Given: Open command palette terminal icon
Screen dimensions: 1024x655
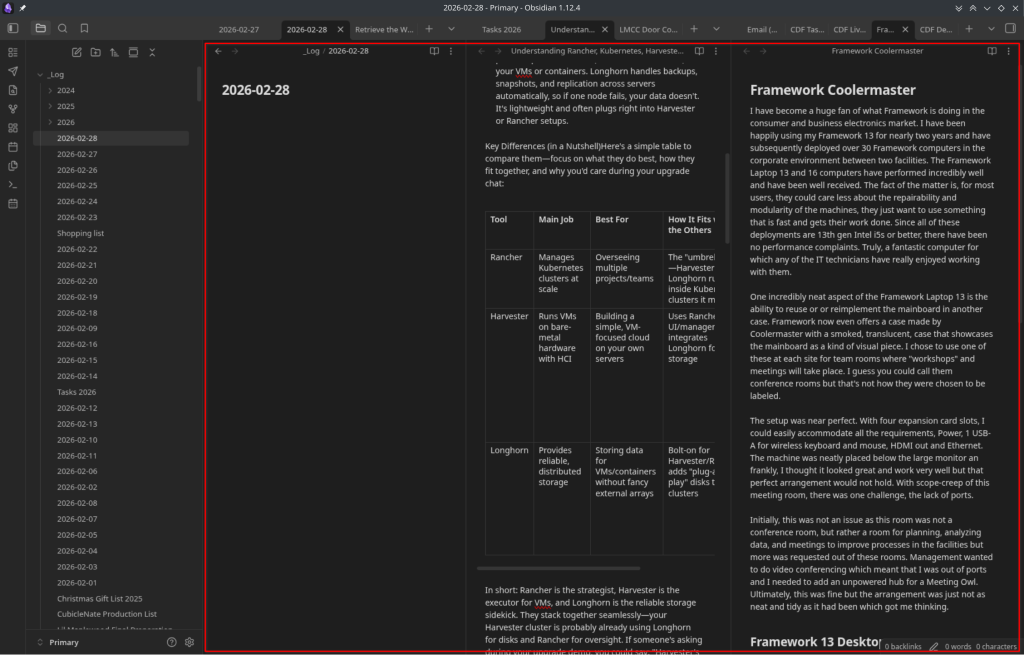Looking at the screenshot, I should pos(13,185).
